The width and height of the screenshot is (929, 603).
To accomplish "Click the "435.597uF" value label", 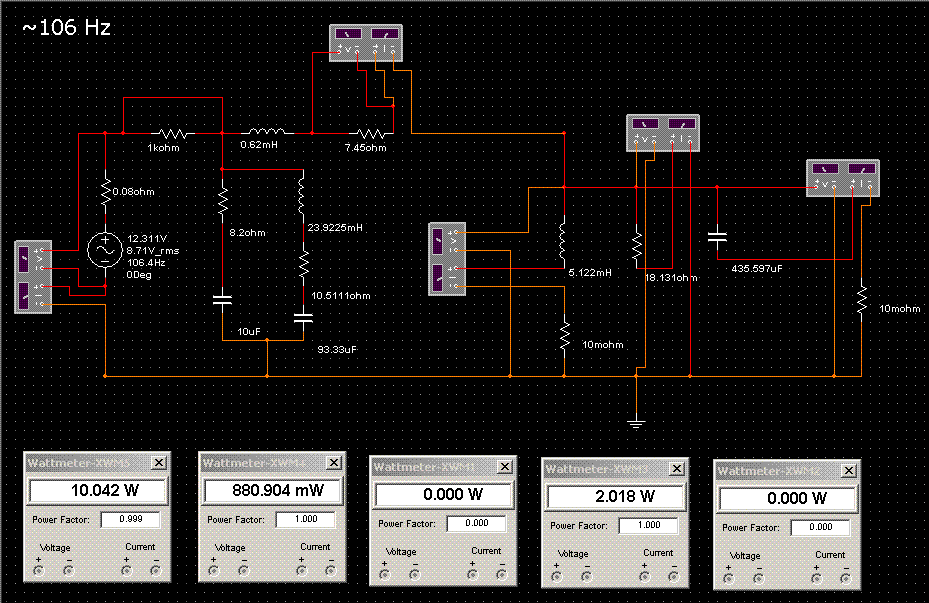I will [757, 268].
